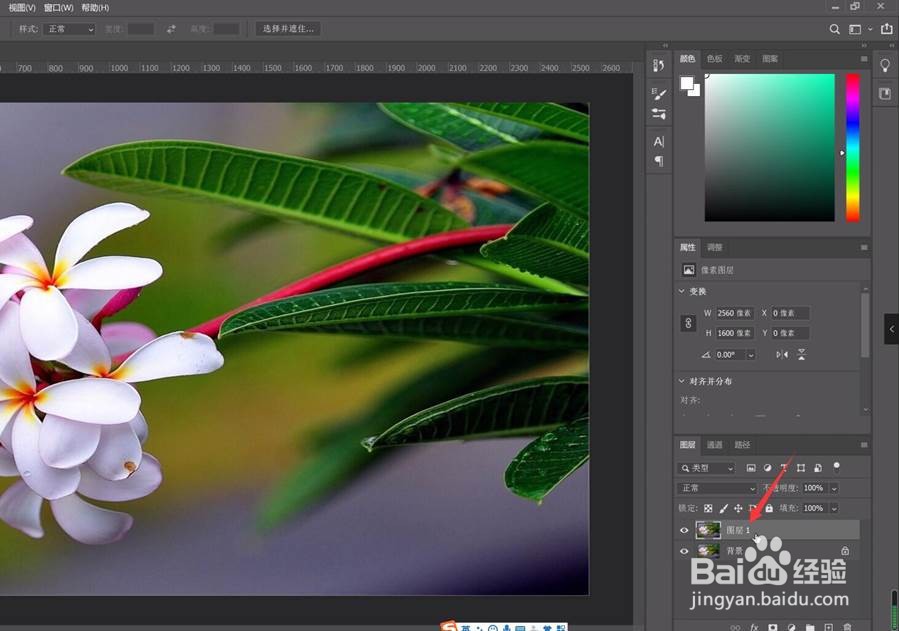Open the 帮助(H) menu
Screen dimensions: 899x631
[95, 7]
